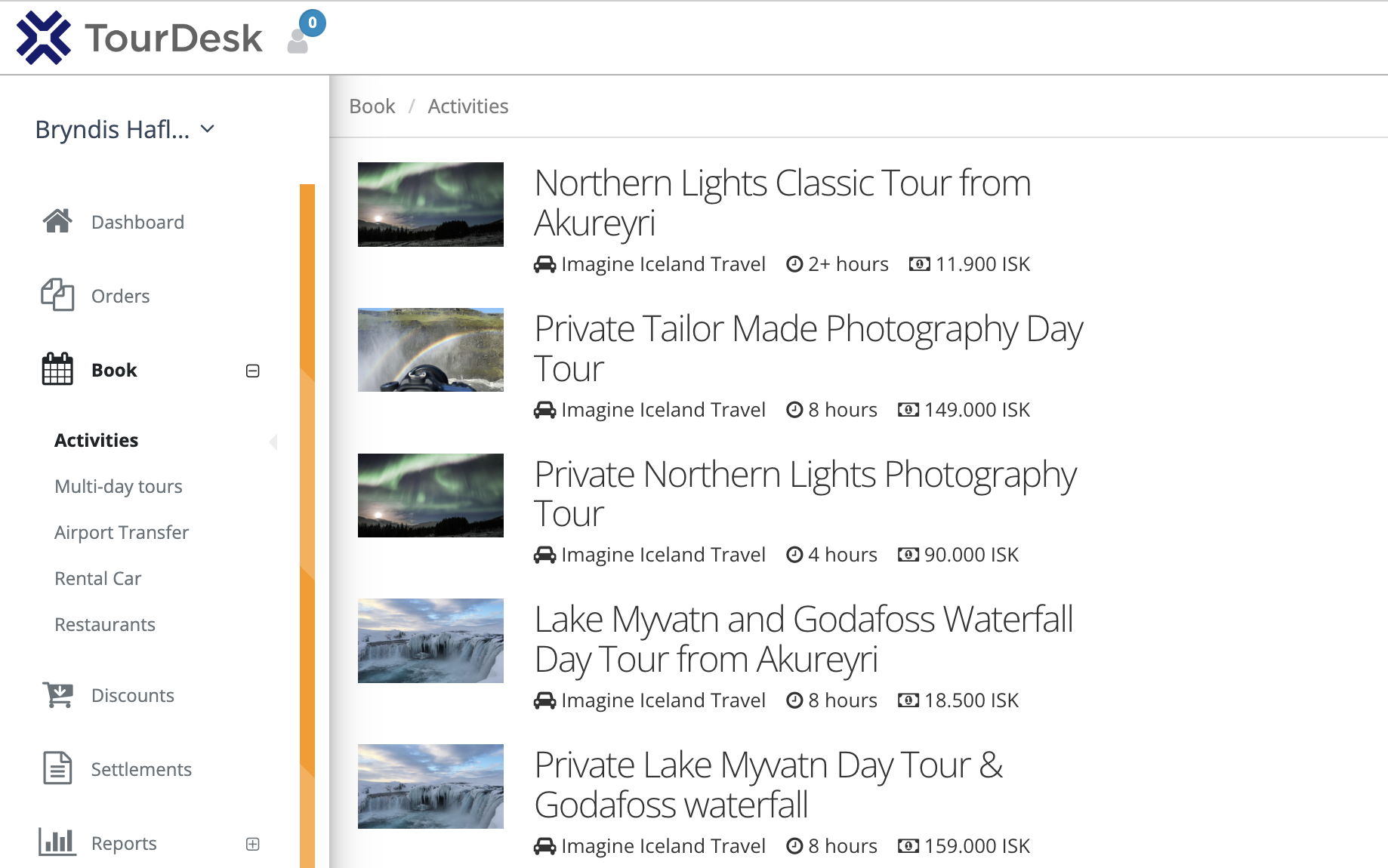Select Multi-day tours in sidebar
The image size is (1388, 868).
click(119, 487)
